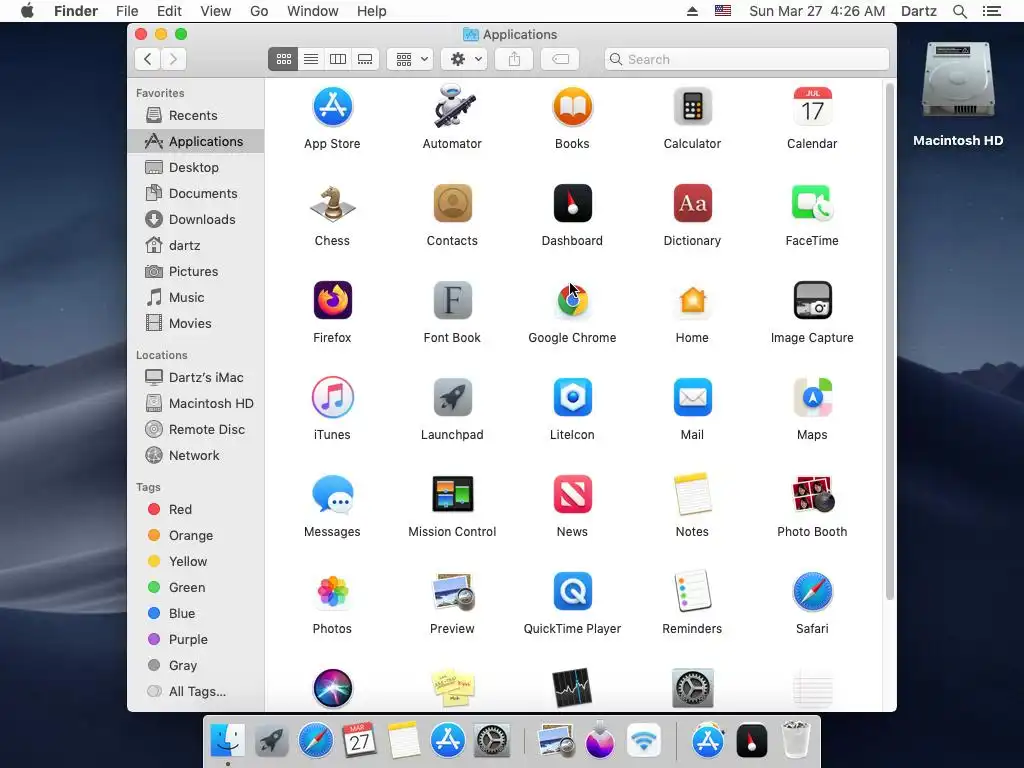The width and height of the screenshot is (1024, 768).
Task: Select Network in sidebar locations
Action: (x=196, y=456)
